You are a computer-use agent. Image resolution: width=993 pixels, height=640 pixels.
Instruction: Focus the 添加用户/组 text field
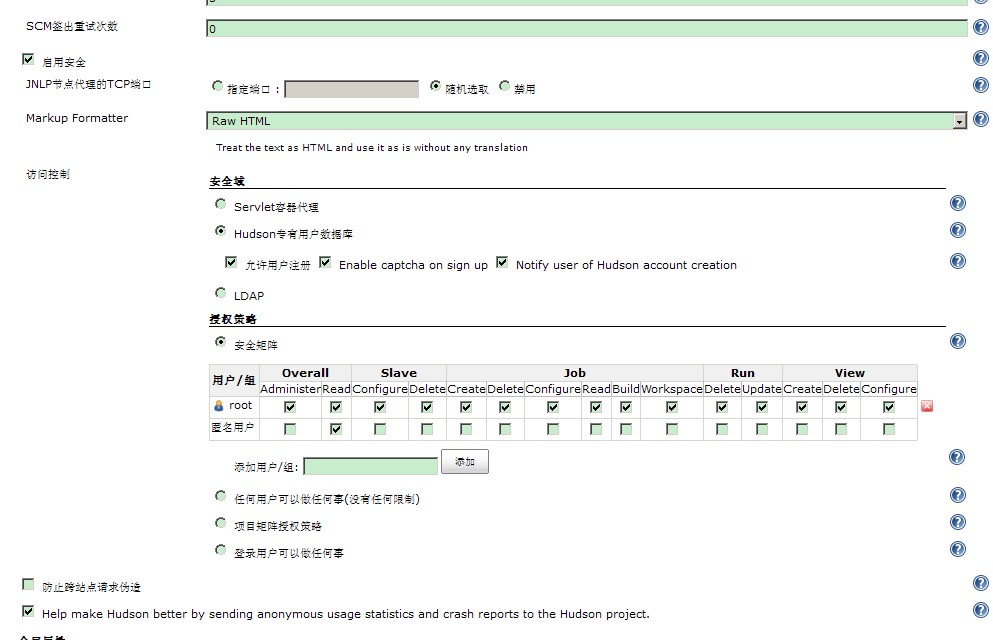click(370, 467)
